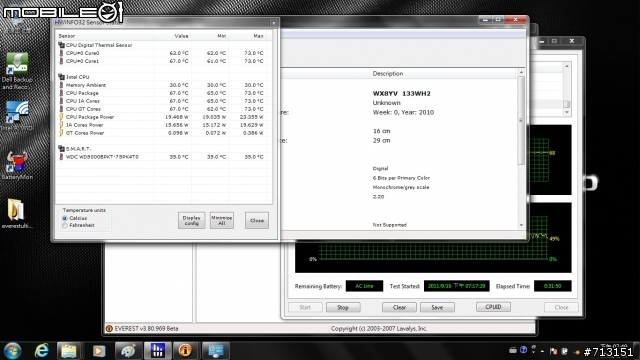Select the everestulti... folder on the desktop
Image resolution: width=640 pixels, height=360 pixels.
coord(17,213)
